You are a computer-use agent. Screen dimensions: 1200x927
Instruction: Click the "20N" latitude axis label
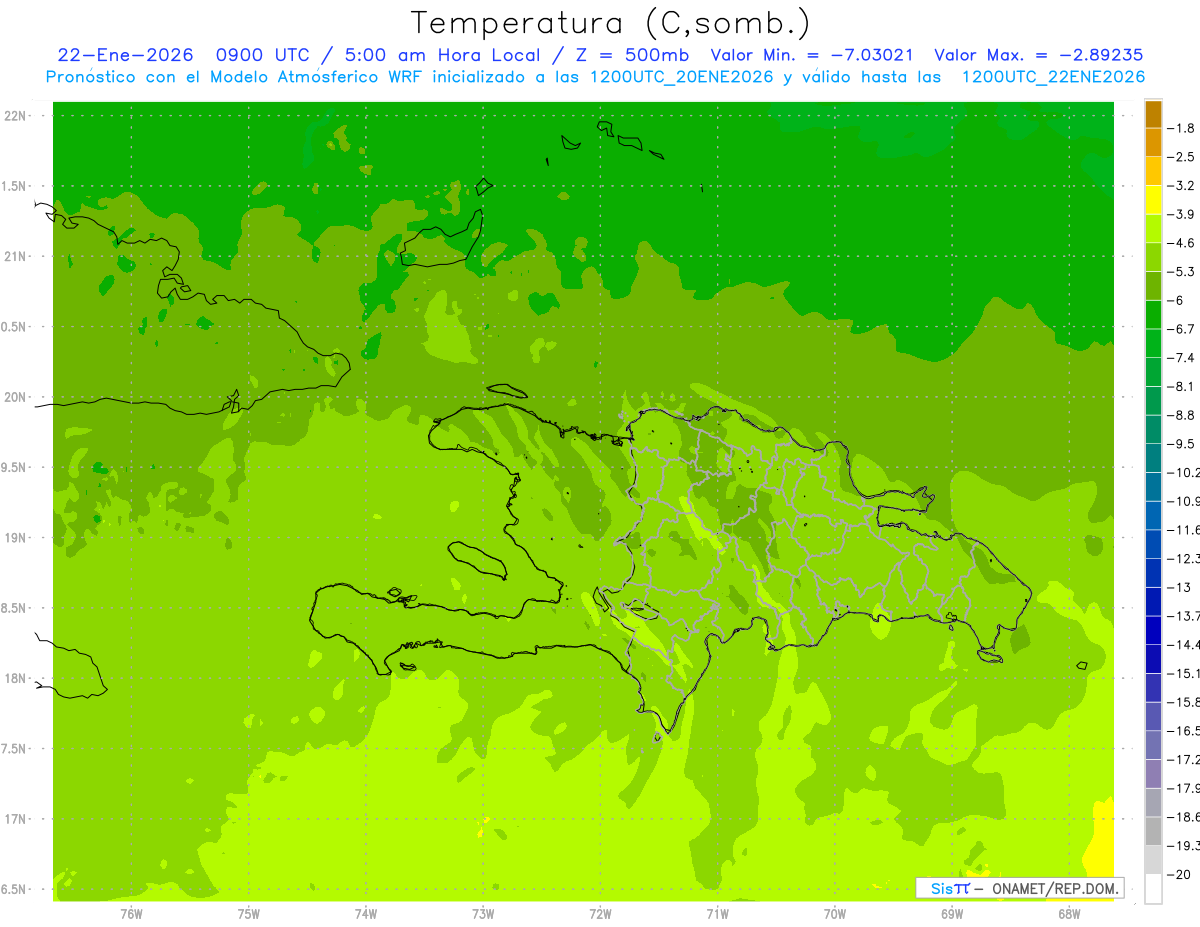click(17, 397)
